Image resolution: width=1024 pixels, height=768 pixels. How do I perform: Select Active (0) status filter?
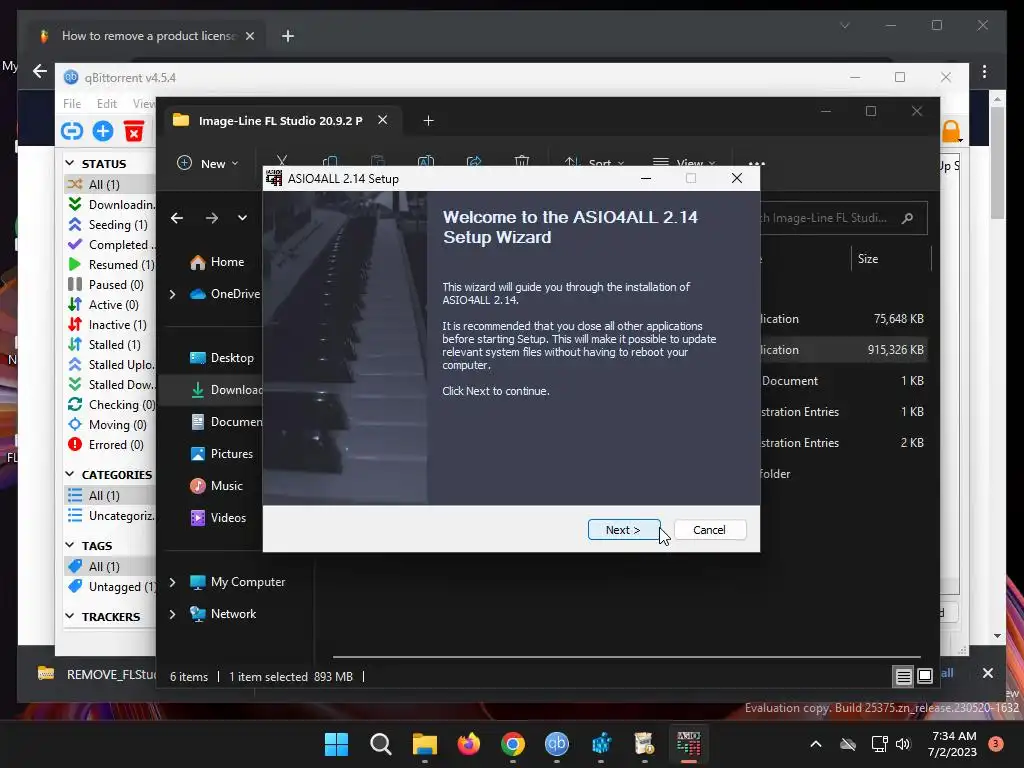click(x=110, y=305)
